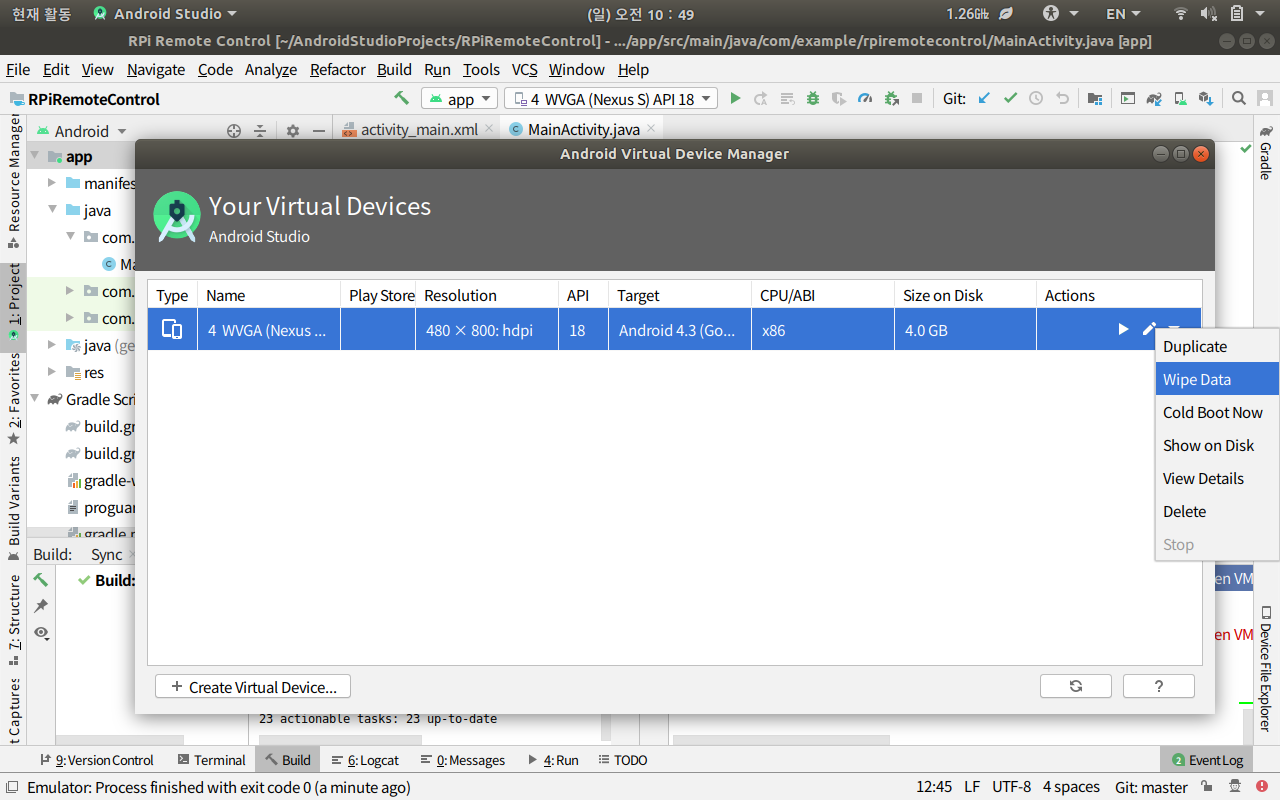
Task: Open the Terminal tool window tab
Action: 211,760
